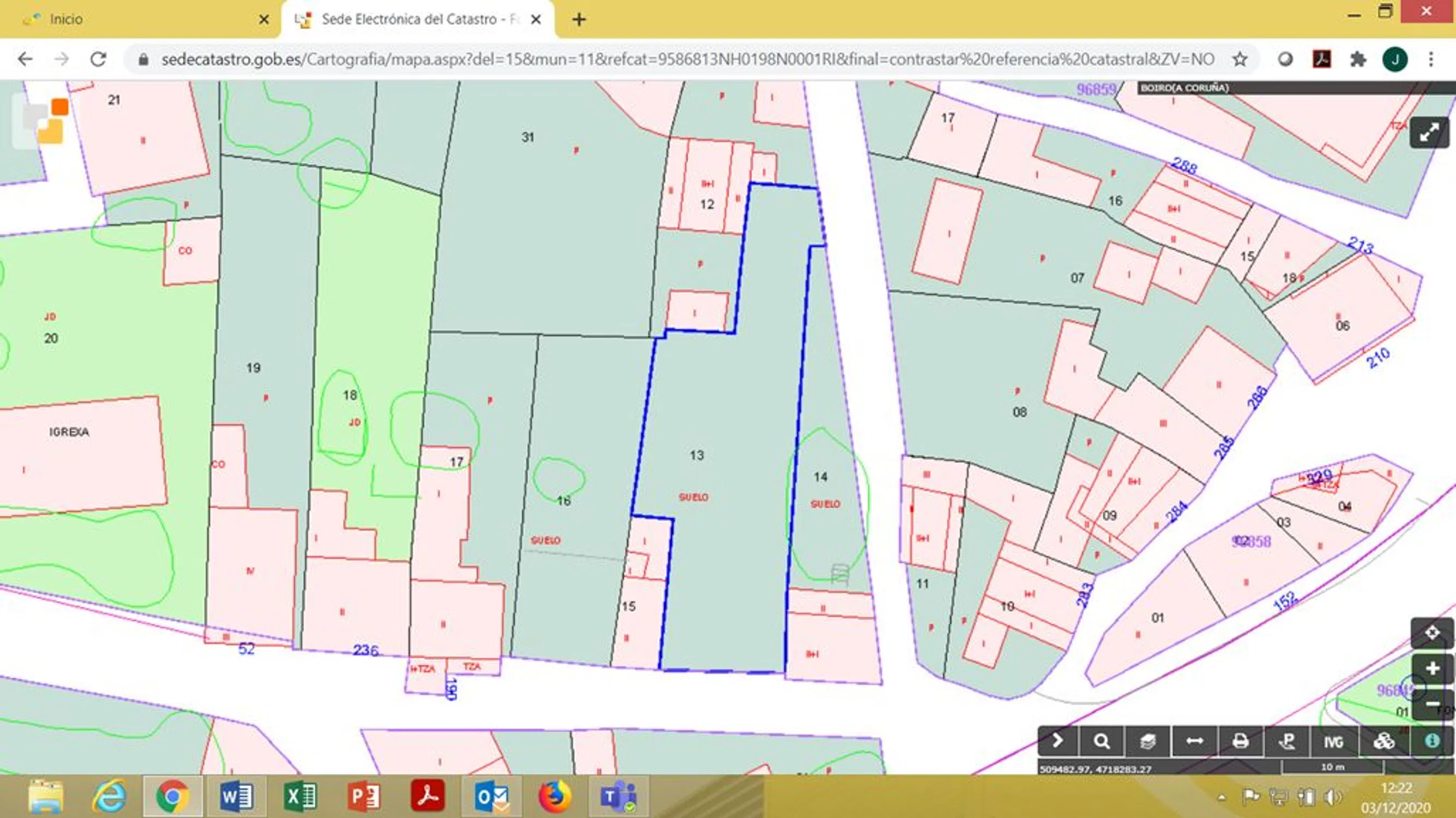Select the distance measurement tool

pos(1194,741)
